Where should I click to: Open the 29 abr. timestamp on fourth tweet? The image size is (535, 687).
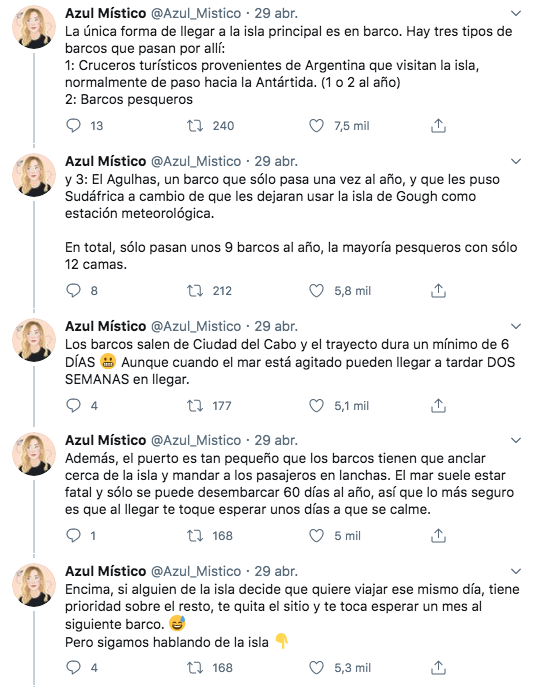(x=276, y=440)
